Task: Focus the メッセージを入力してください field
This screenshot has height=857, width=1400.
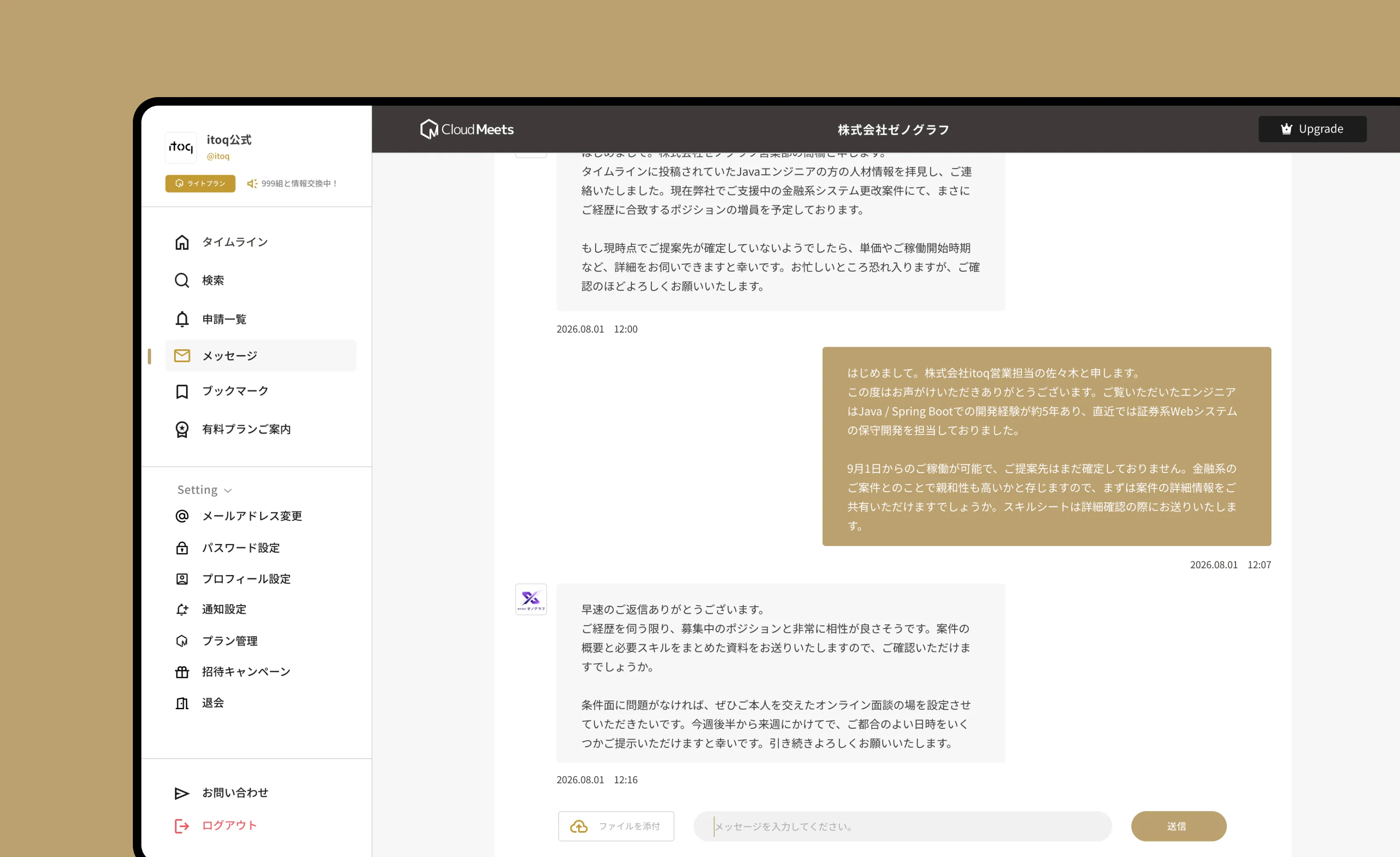Action: click(902, 826)
